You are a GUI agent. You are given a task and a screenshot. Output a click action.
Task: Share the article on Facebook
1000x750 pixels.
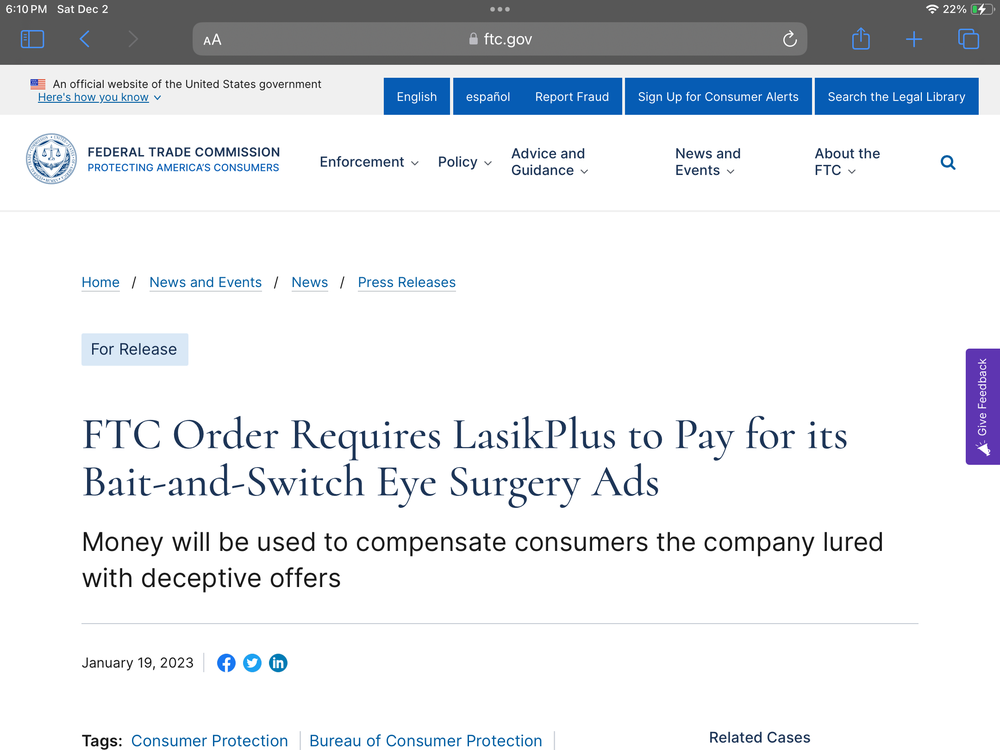(x=226, y=663)
